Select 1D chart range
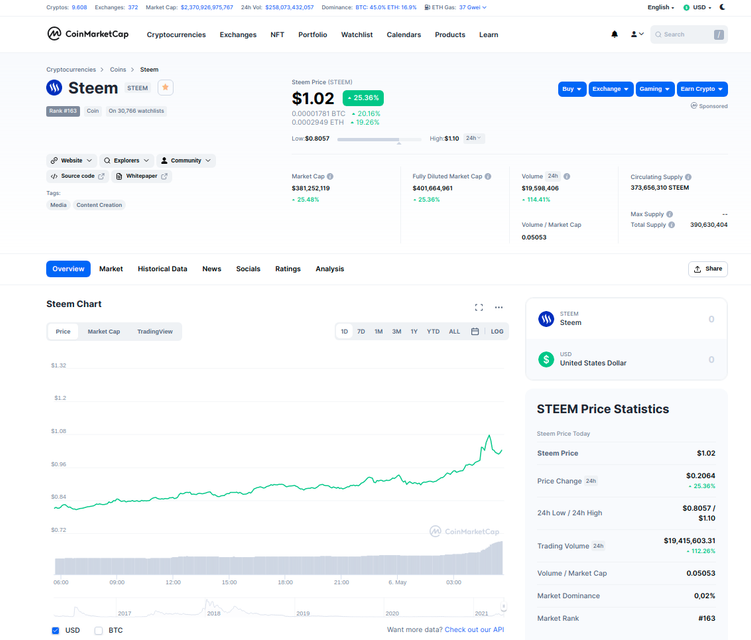 (344, 331)
